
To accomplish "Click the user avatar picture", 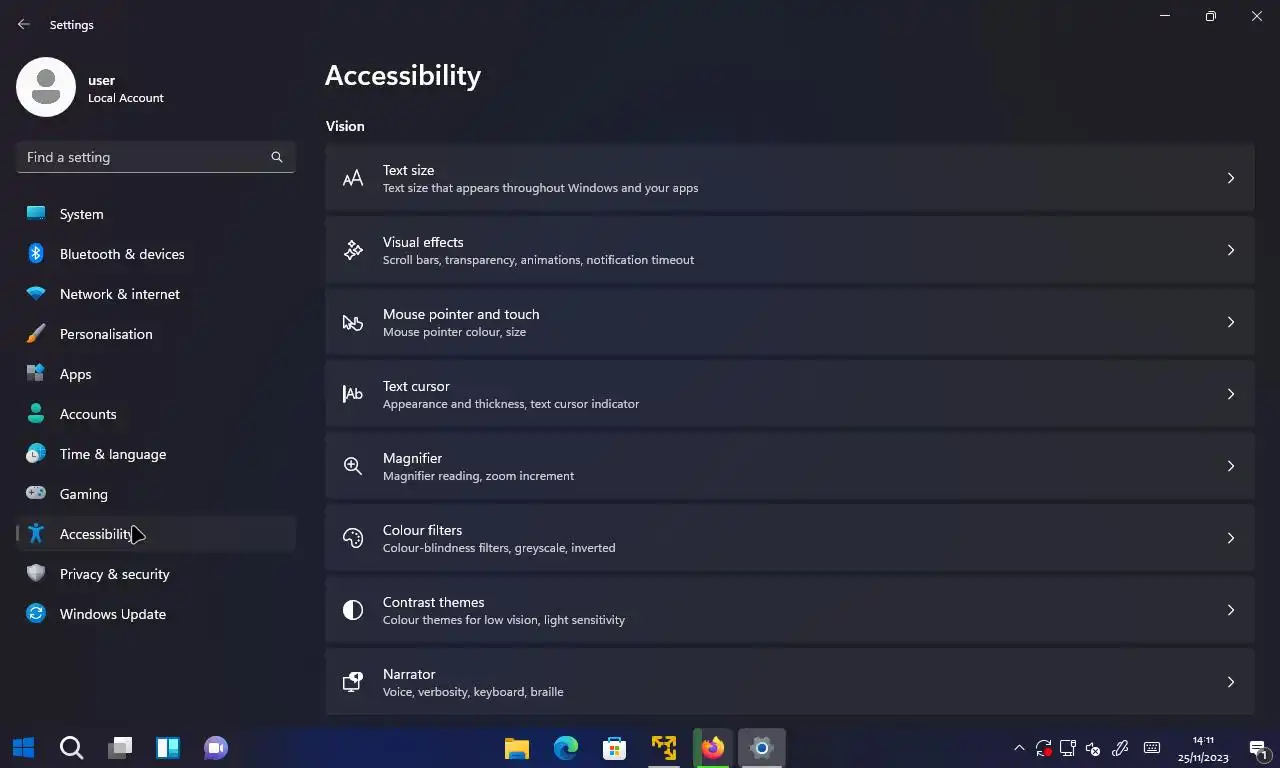I will (46, 87).
